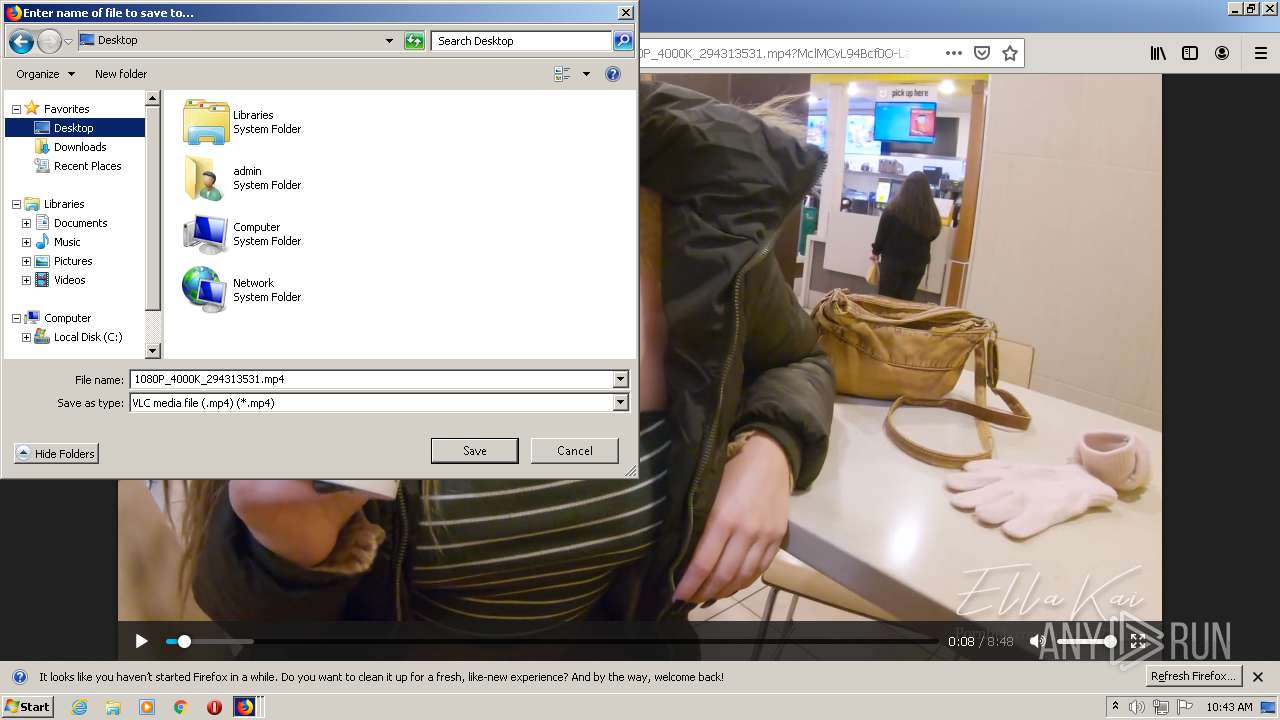Show Firefox sidebars
This screenshot has width=1280, height=720.
click(1190, 53)
